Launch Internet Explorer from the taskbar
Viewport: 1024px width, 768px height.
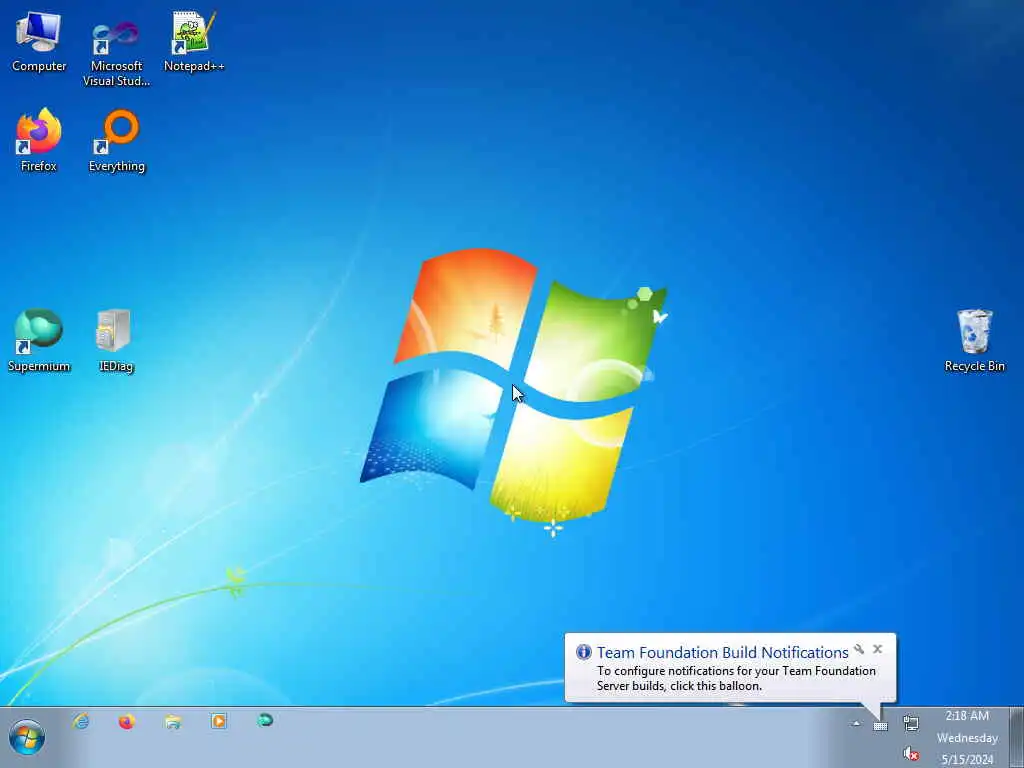pos(81,721)
